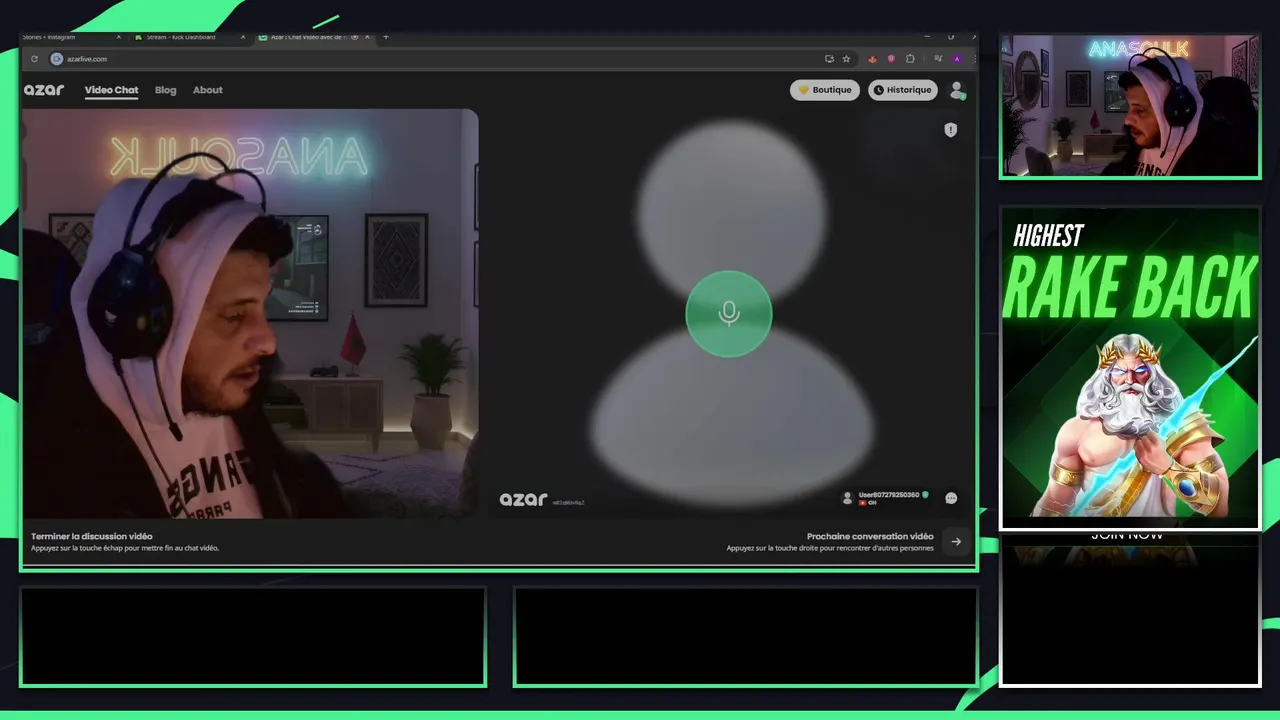Click the Switzerland flag under the username

pos(862,502)
